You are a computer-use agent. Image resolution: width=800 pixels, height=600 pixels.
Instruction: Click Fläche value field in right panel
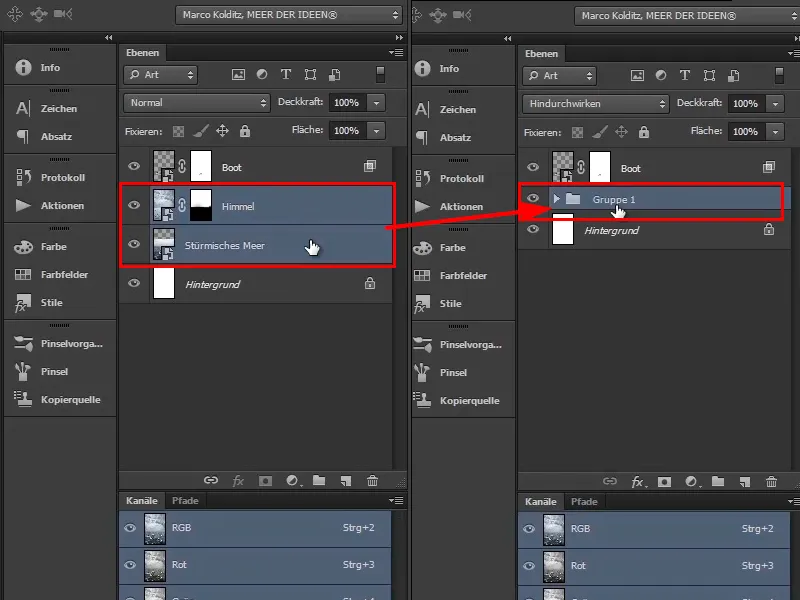[x=746, y=132]
